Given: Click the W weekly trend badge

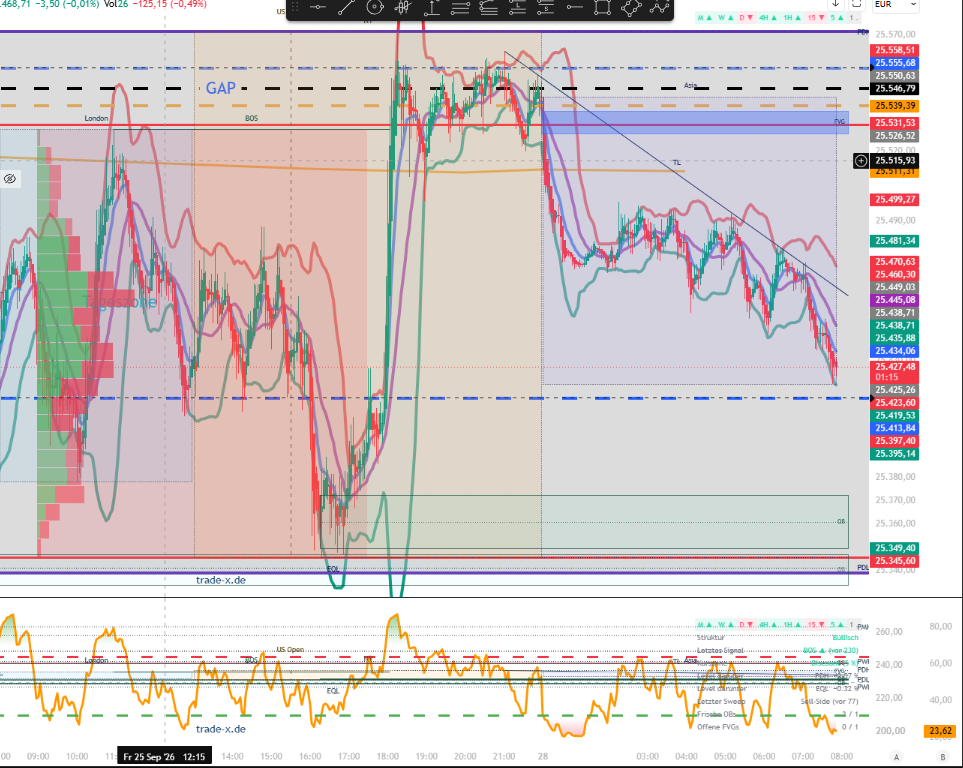Looking at the screenshot, I should tap(725, 18).
